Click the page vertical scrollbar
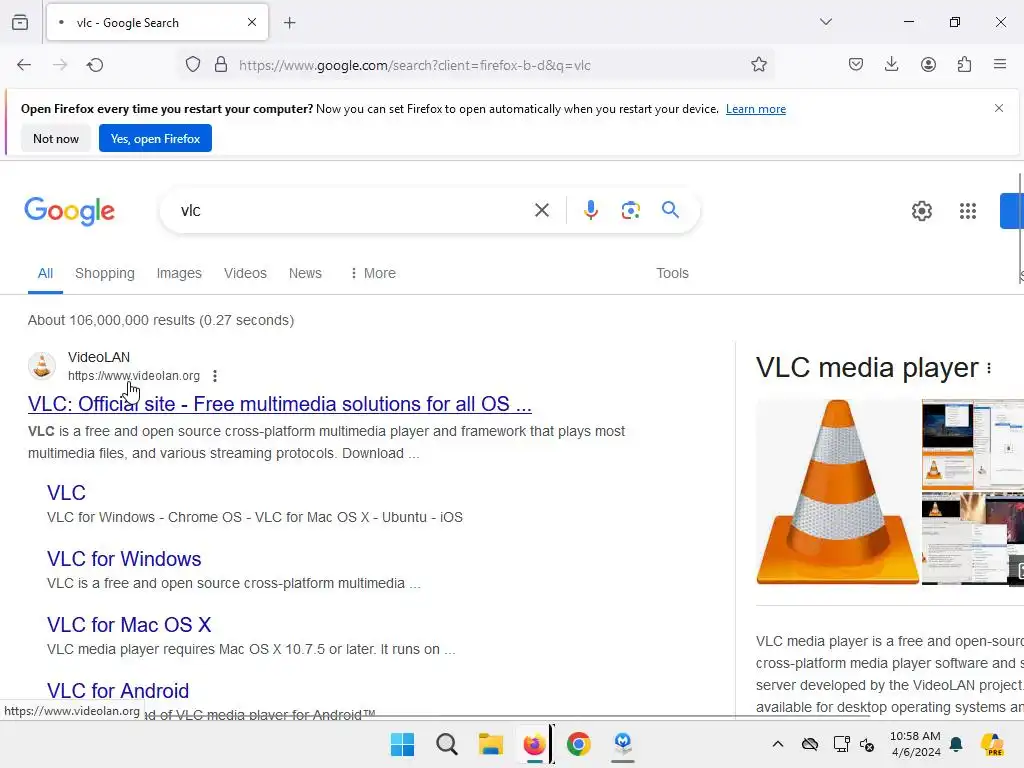Viewport: 1024px width, 768px height. point(1020,229)
